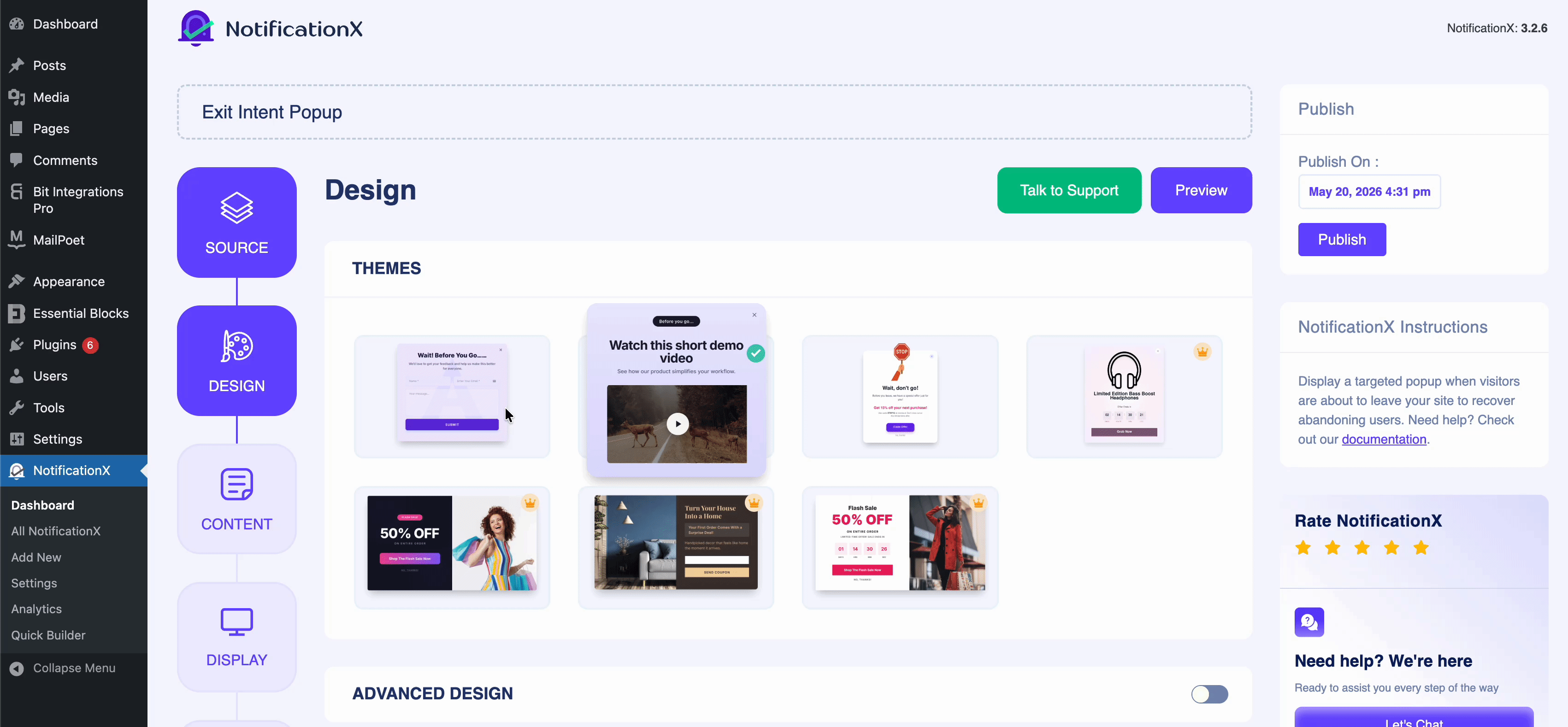1568x727 pixels.
Task: Click the Settings sliders icon in sidebar
Action: (17, 439)
